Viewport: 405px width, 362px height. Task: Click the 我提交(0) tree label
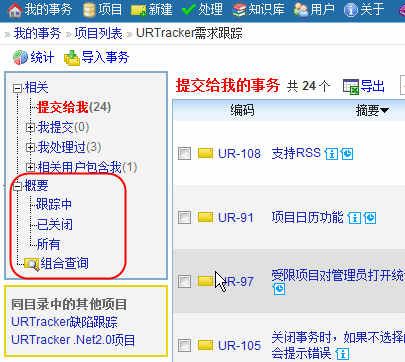click(63, 127)
